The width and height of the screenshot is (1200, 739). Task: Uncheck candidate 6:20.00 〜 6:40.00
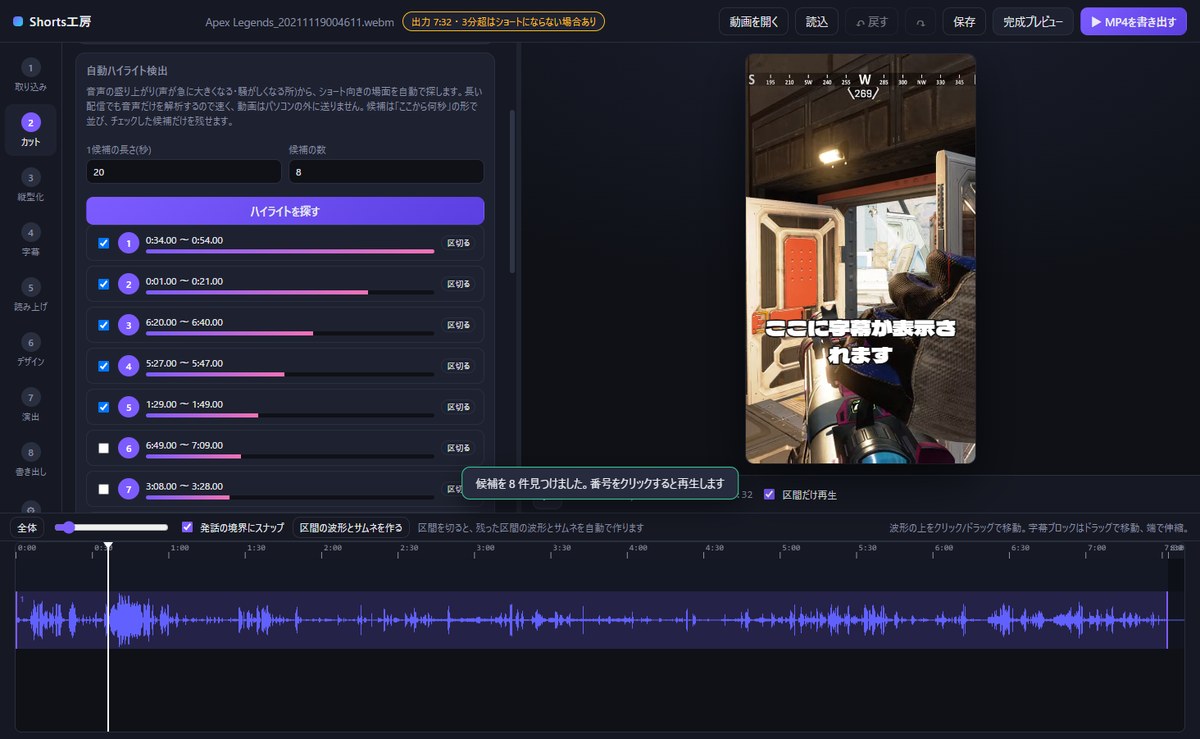click(x=104, y=325)
